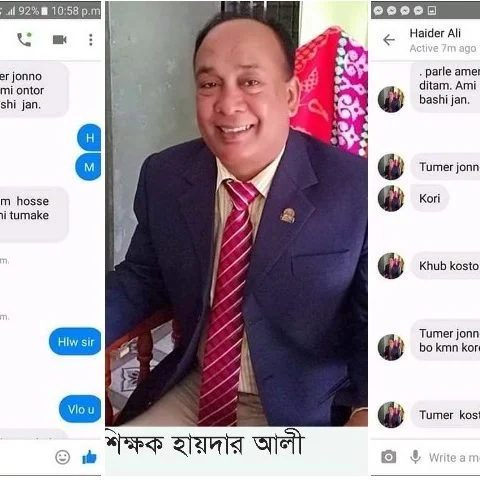Start a voice call with phone icon
The width and height of the screenshot is (480, 483).
(24, 40)
